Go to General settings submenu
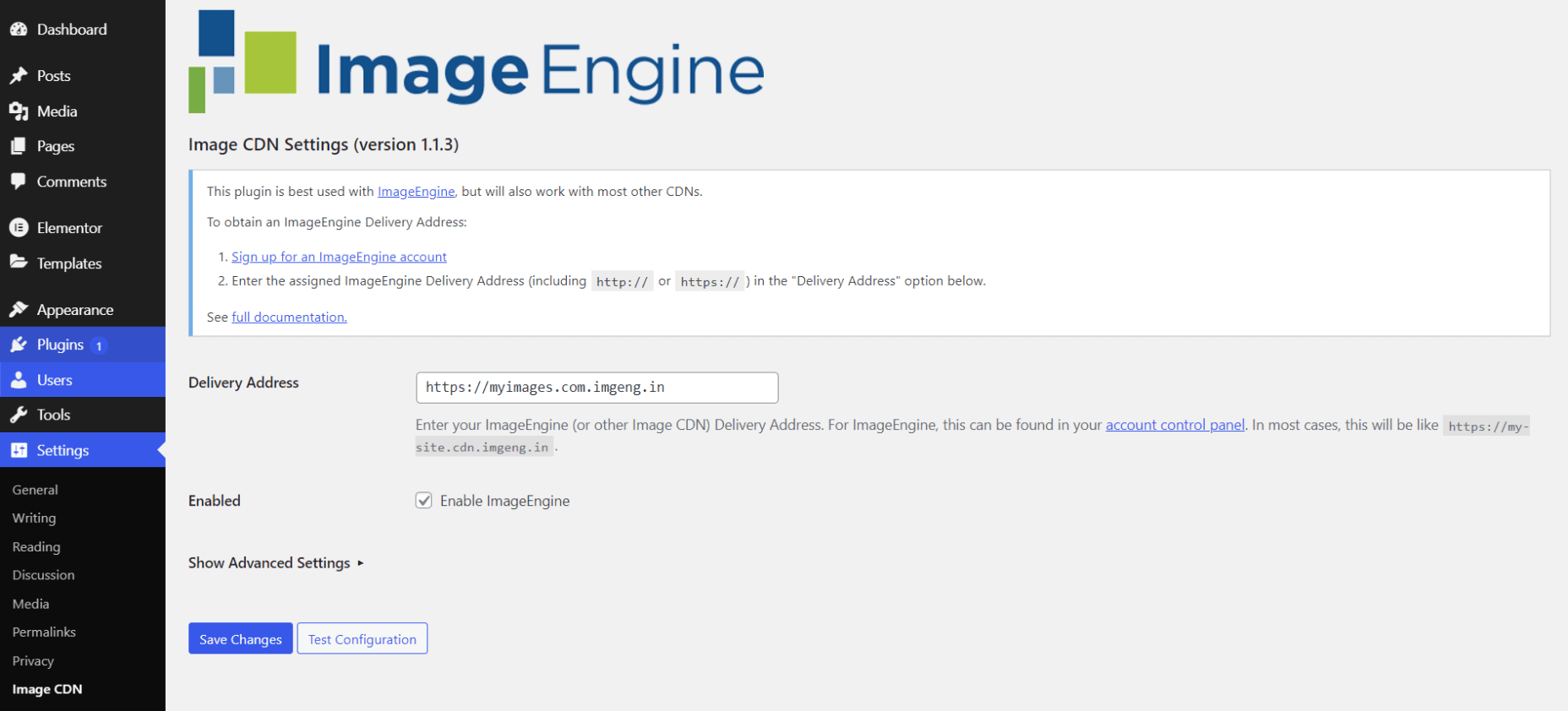Viewport: 1568px width, 711px height. (35, 490)
